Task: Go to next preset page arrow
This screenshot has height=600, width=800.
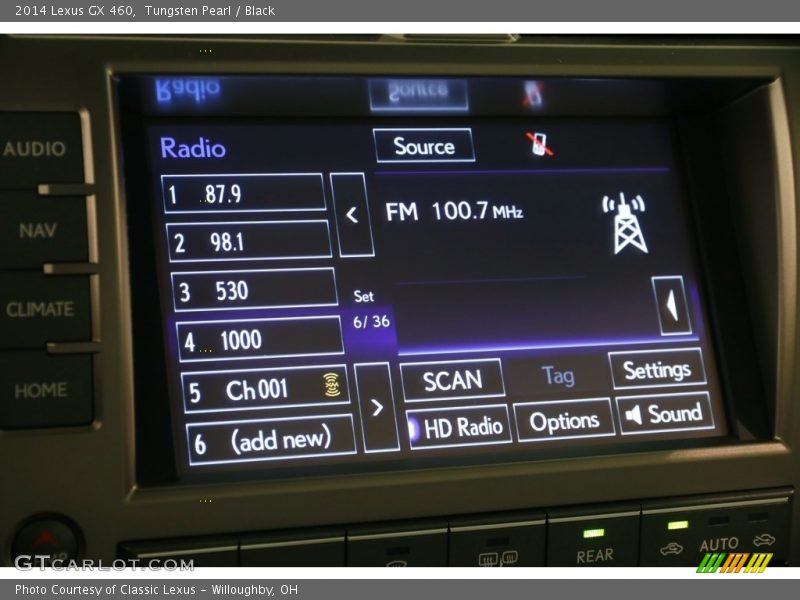Action: pos(377,407)
